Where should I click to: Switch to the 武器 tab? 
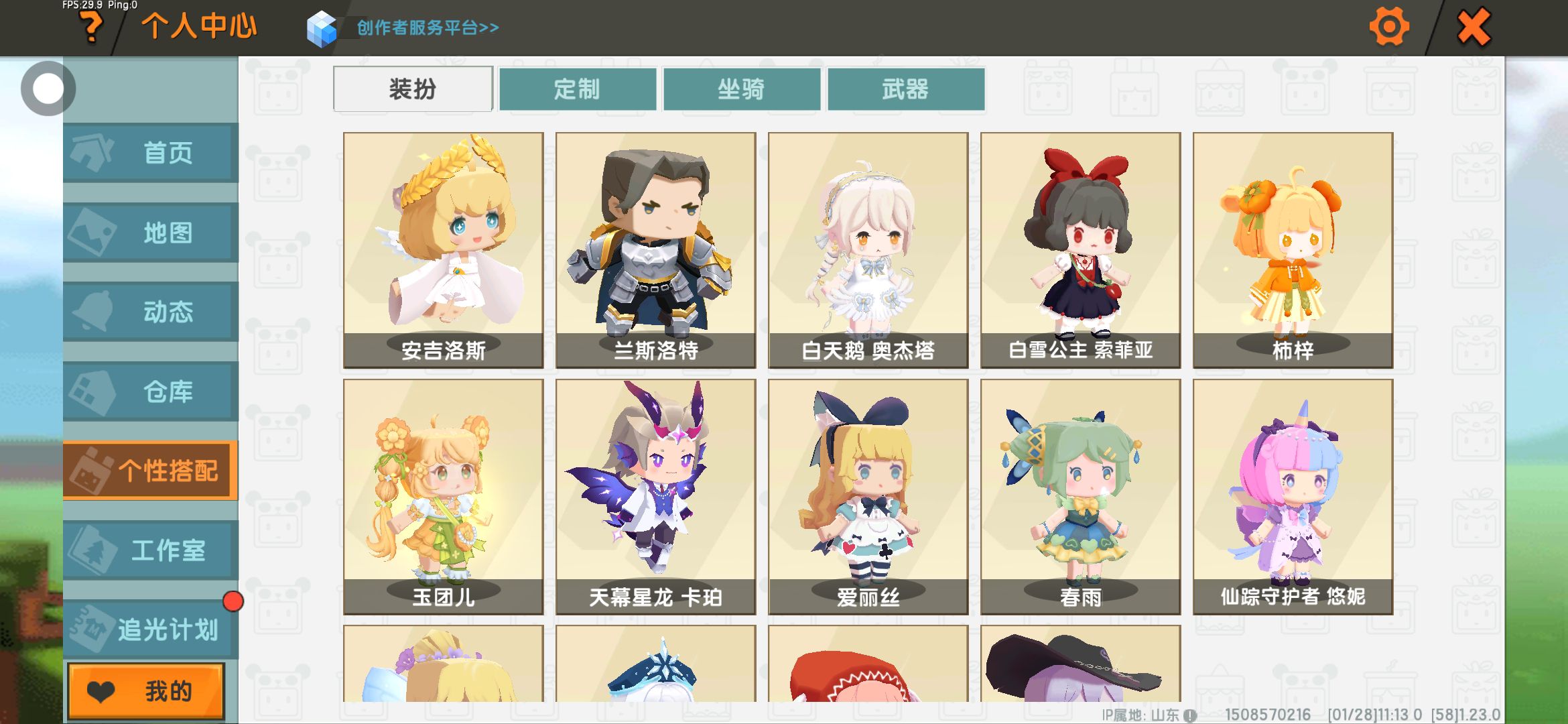pyautogui.click(x=906, y=88)
